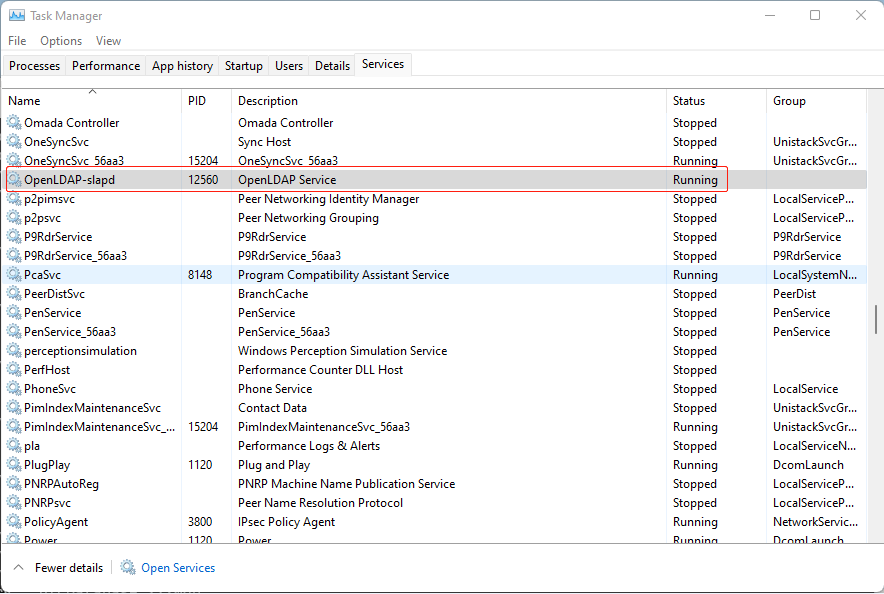This screenshot has height=594, width=884.
Task: Sort by the Description column header
Action: coord(449,101)
